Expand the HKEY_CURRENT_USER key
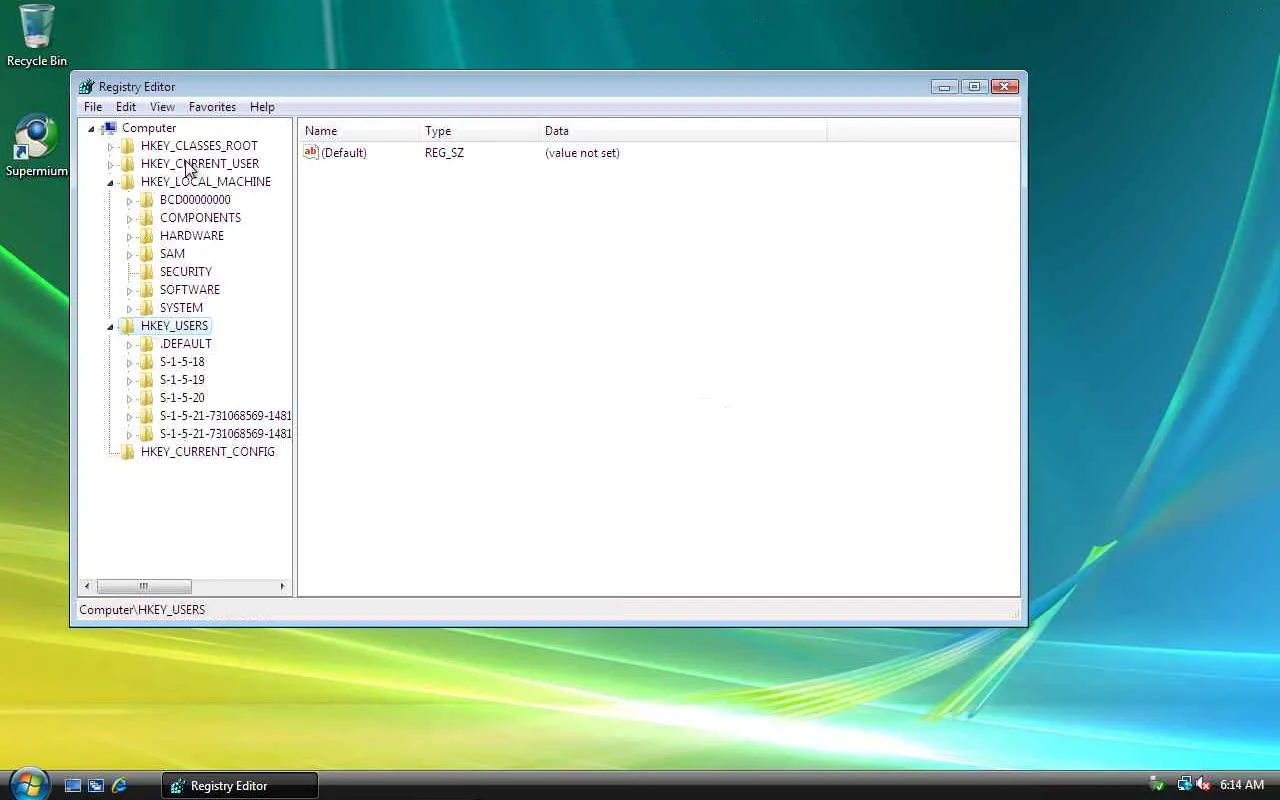This screenshot has height=800, width=1280. (110, 164)
